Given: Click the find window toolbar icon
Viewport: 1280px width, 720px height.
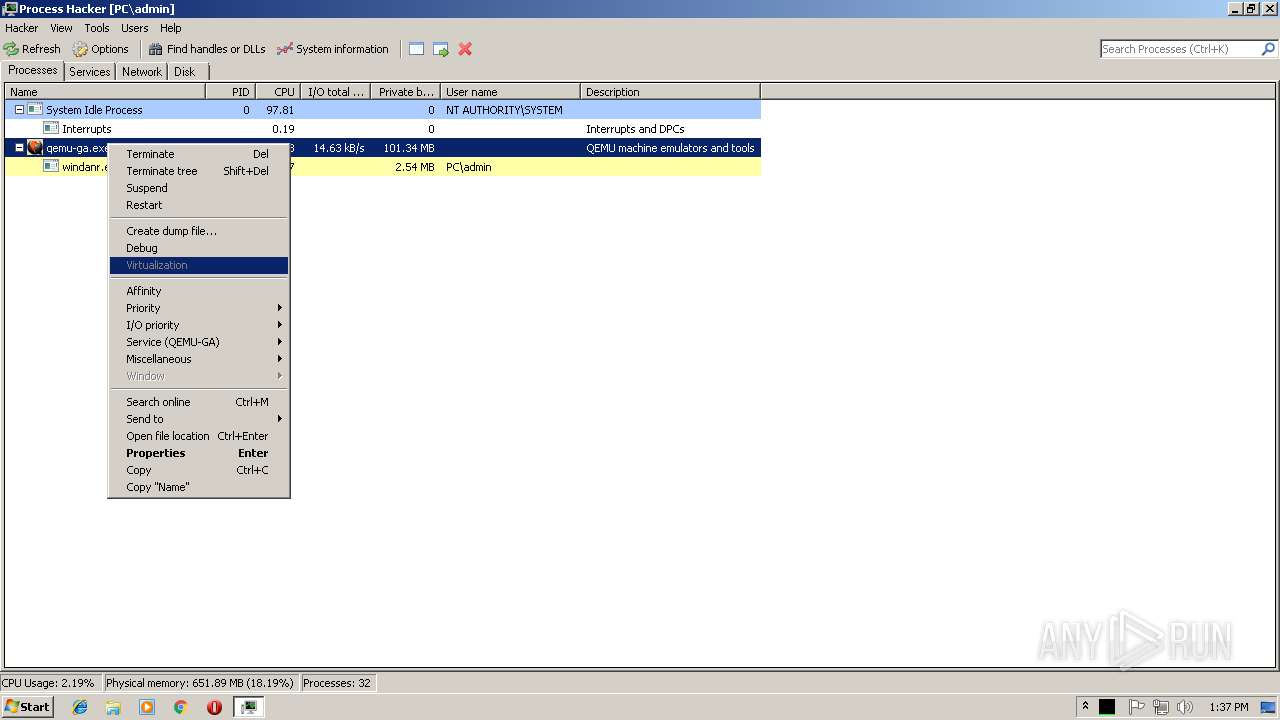Looking at the screenshot, I should point(416,49).
